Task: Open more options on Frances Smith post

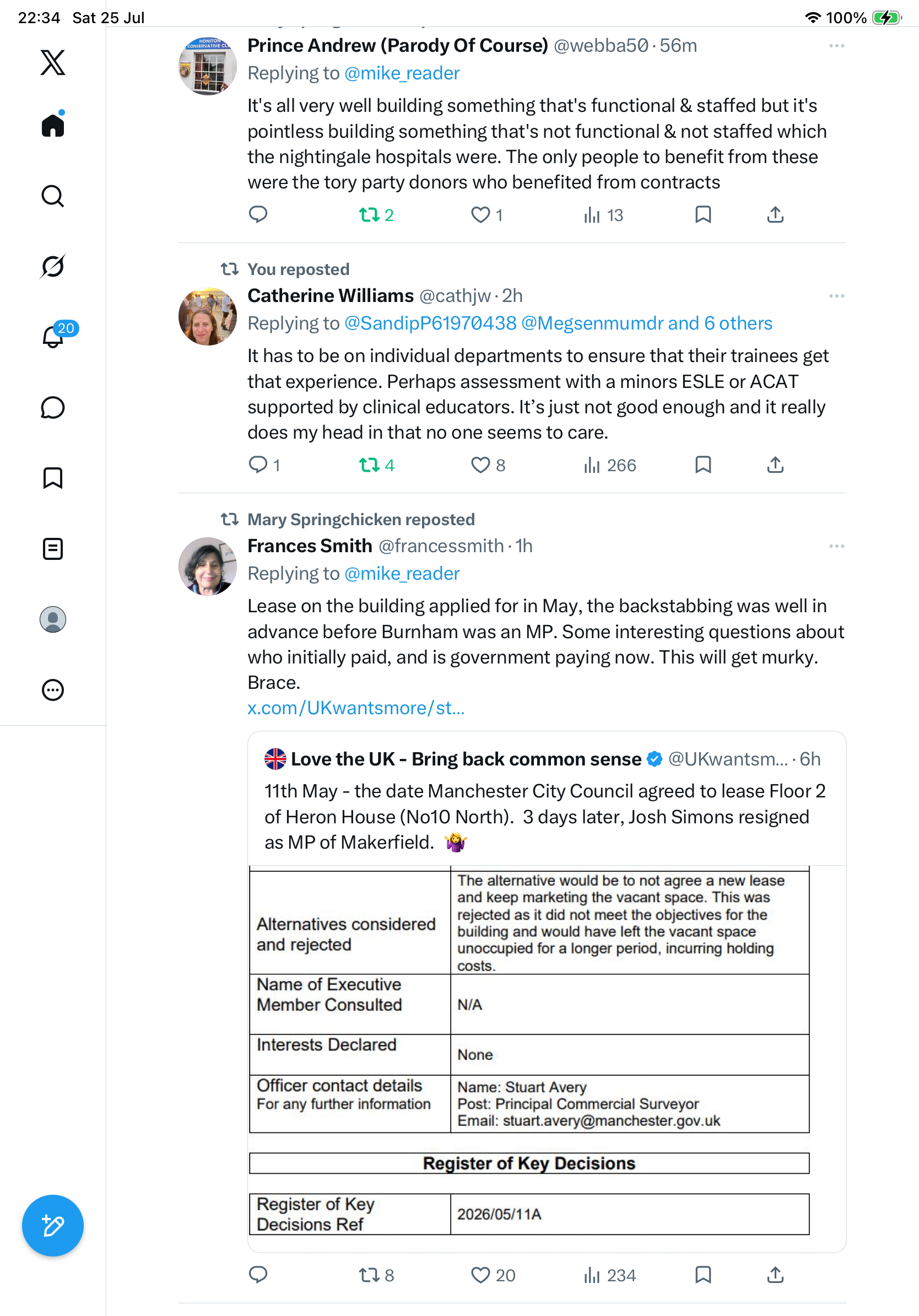Action: (836, 546)
